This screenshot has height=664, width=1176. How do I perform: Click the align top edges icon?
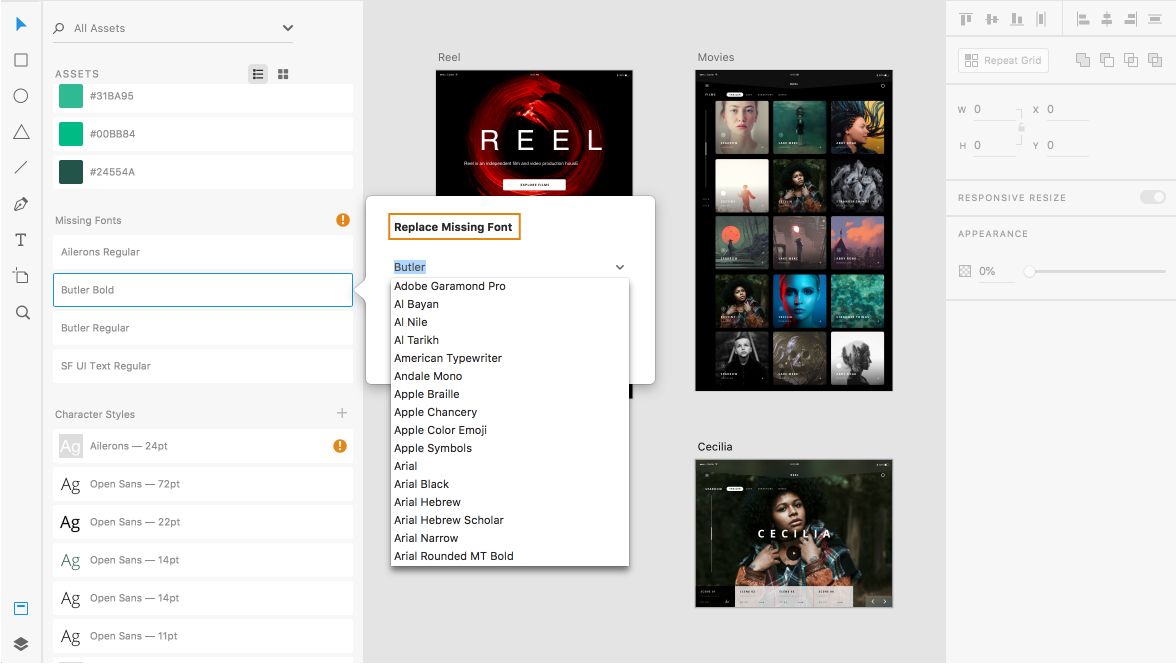tap(966, 20)
